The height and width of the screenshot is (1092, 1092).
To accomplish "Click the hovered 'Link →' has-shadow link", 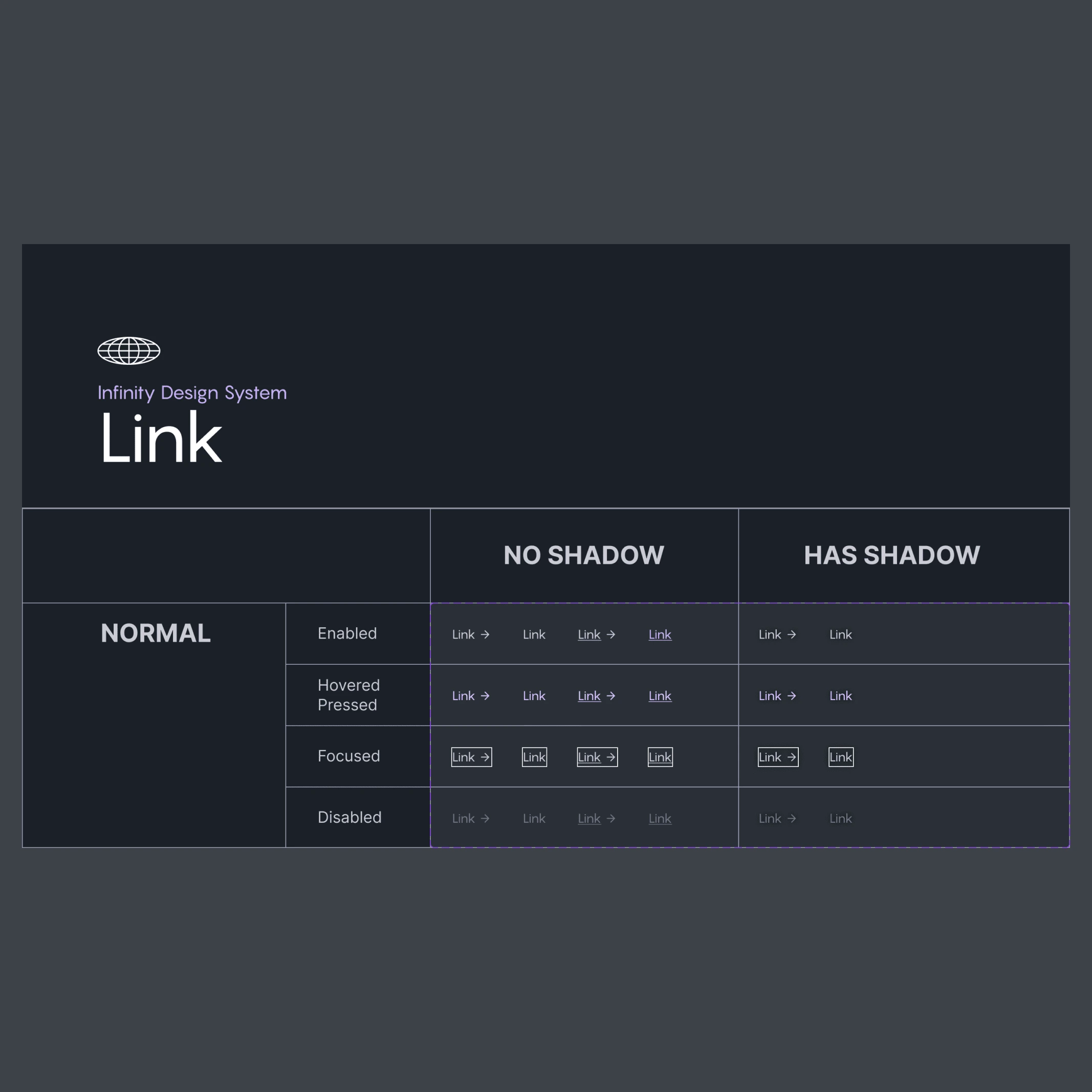I will 778,695.
